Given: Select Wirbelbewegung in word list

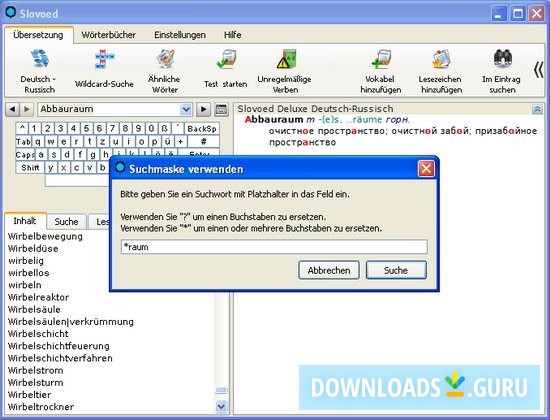Looking at the screenshot, I should pos(45,236).
